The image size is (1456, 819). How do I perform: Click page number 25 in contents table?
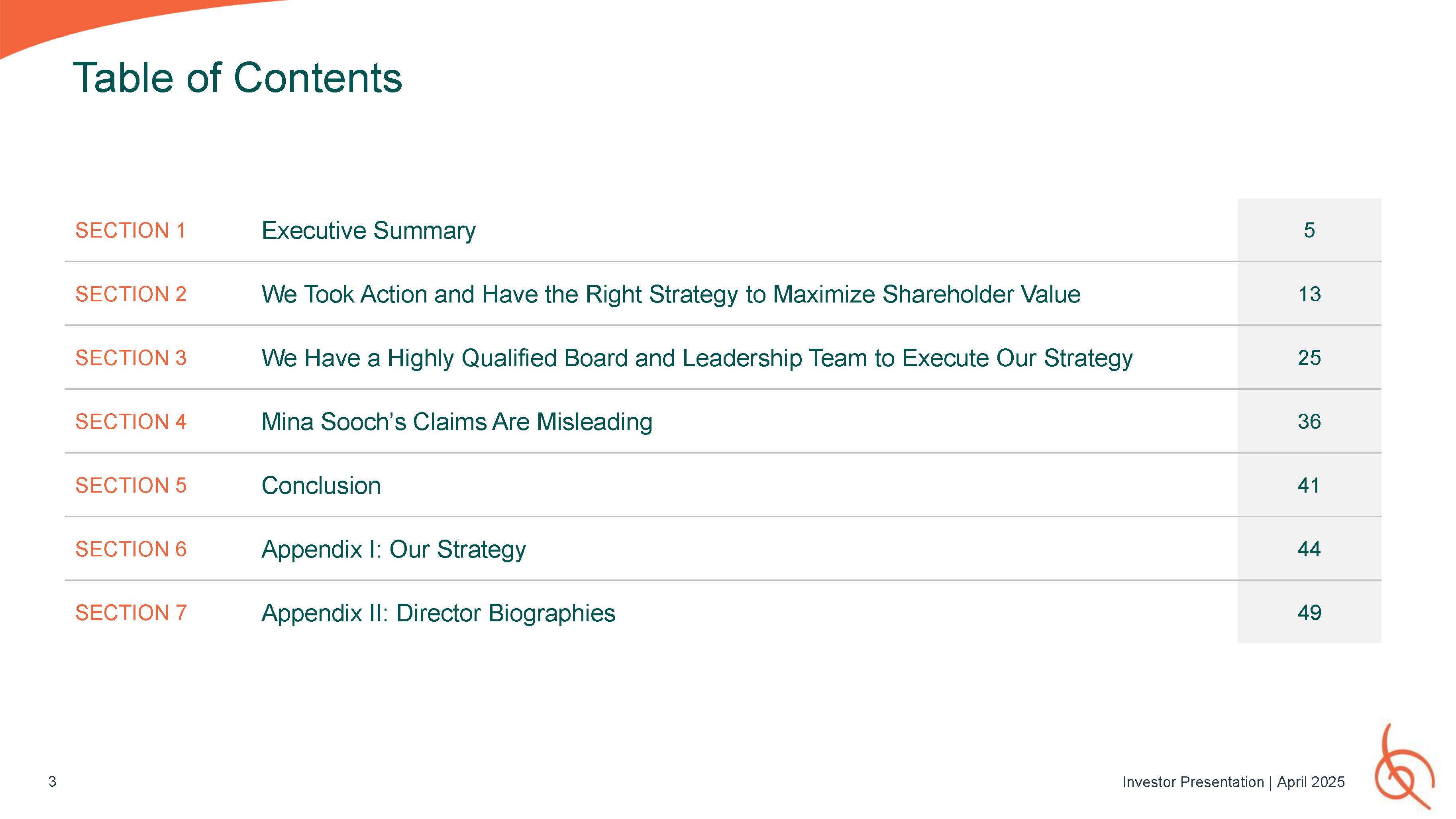click(x=1309, y=358)
